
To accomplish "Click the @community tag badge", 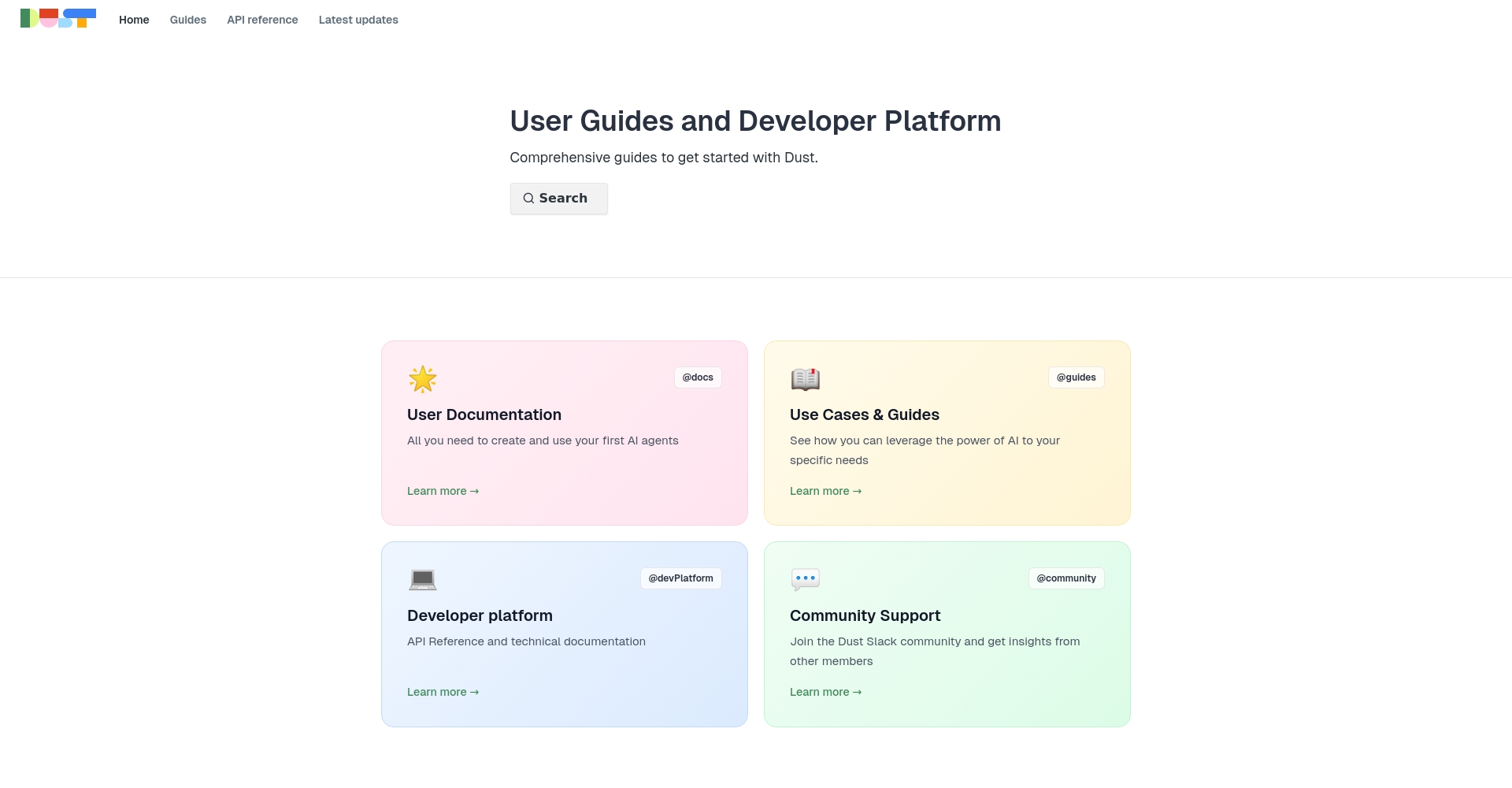I will (1066, 578).
